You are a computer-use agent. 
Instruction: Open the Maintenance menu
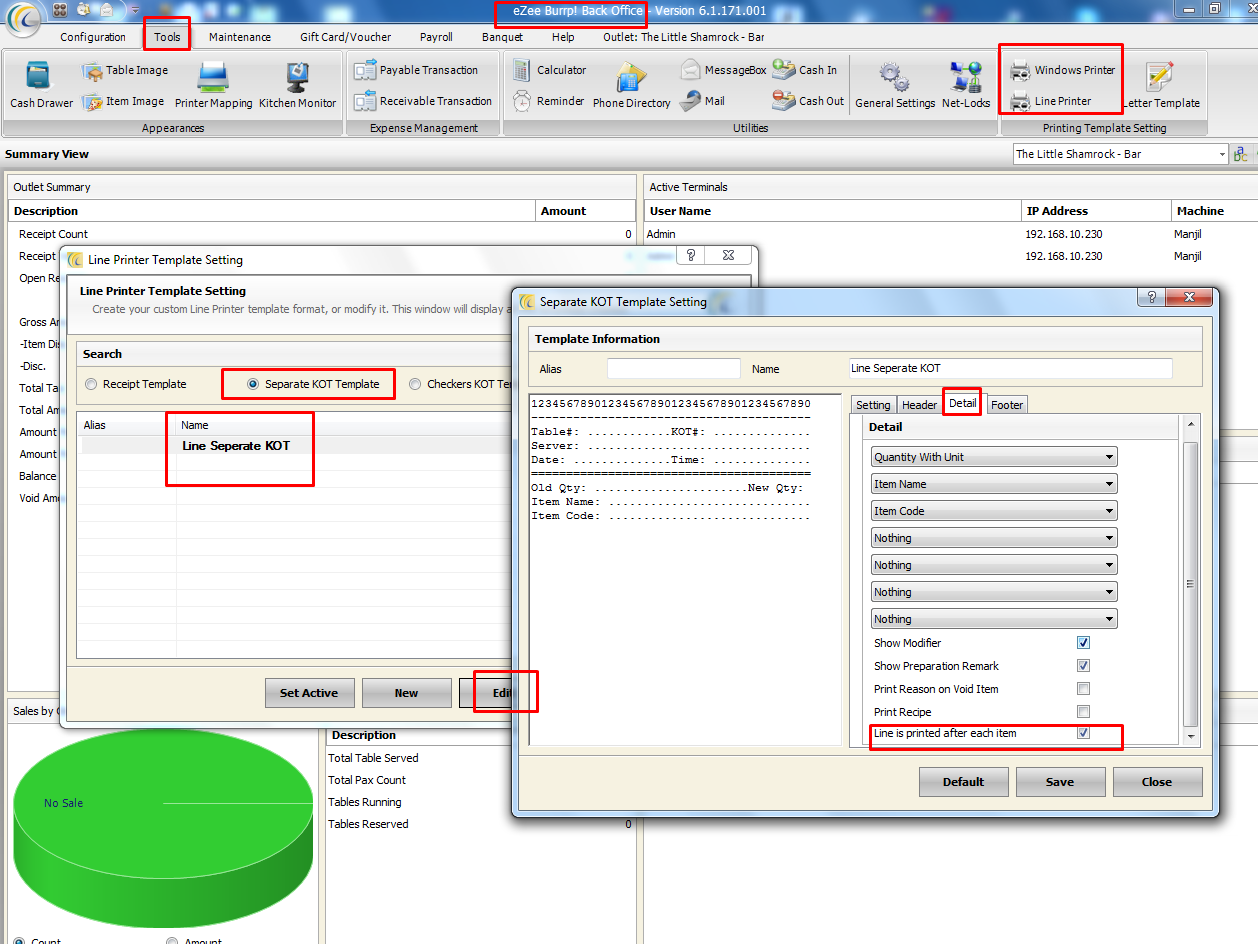point(240,37)
